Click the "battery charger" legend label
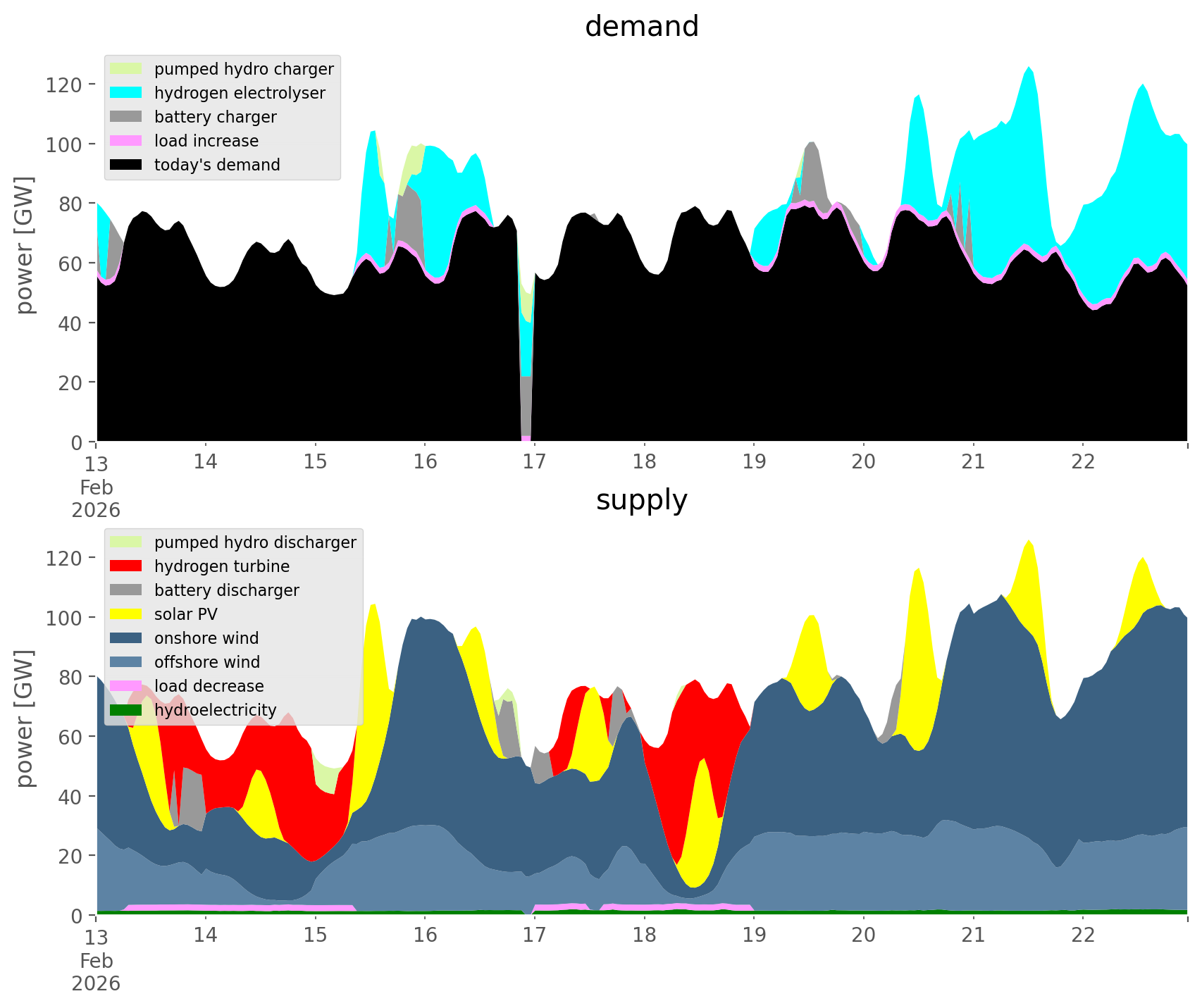Image resolution: width=1202 pixels, height=1008 pixels. pyautogui.click(x=215, y=117)
